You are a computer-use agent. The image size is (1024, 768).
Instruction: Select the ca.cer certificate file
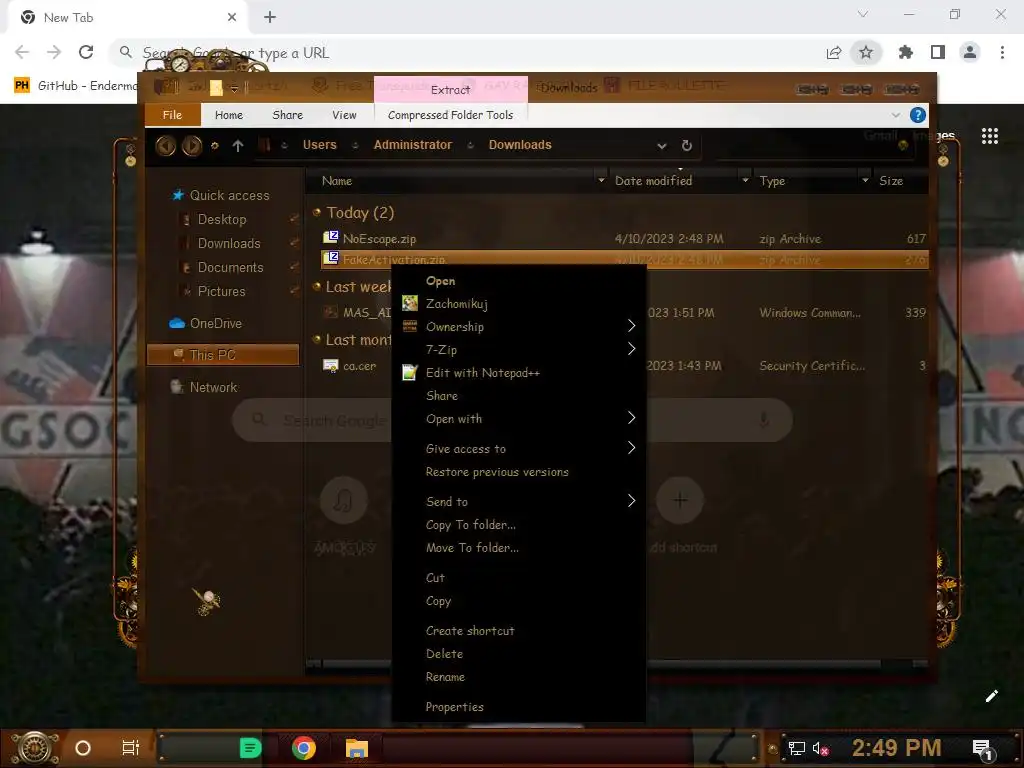click(359, 366)
